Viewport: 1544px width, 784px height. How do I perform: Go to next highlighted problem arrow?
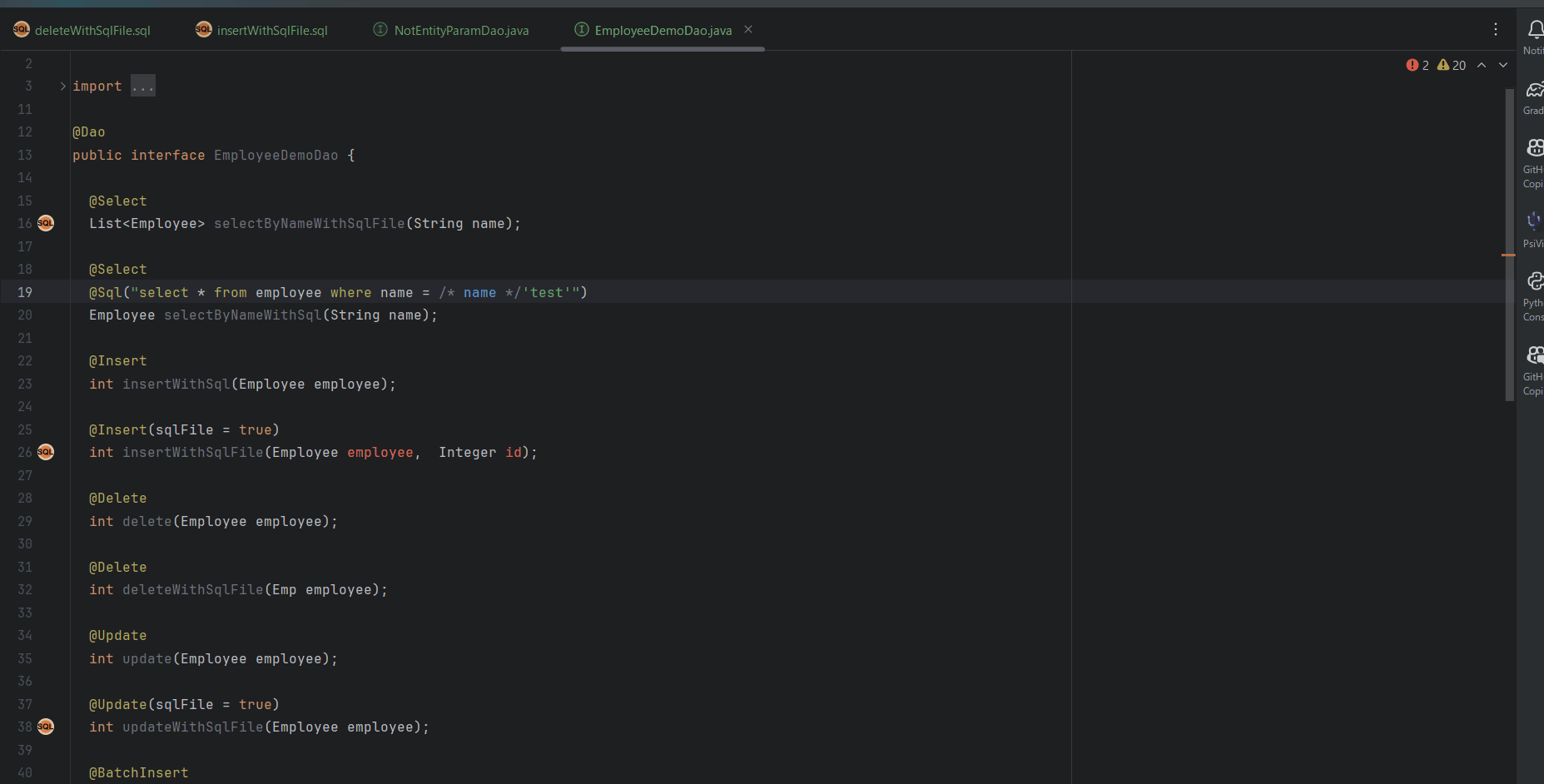click(1503, 65)
